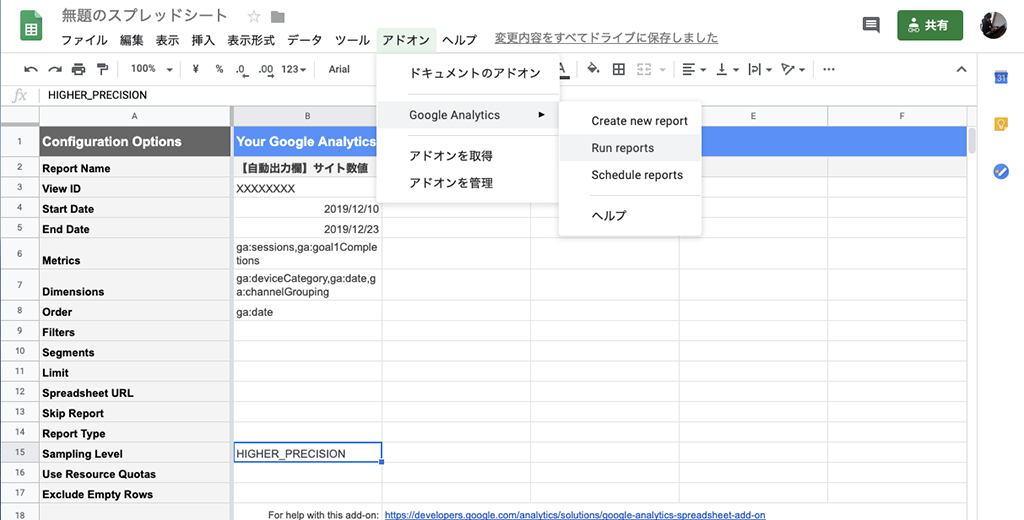The height and width of the screenshot is (520, 1024).
Task: Open Google Tasks in the side panel
Action: [x=1000, y=171]
